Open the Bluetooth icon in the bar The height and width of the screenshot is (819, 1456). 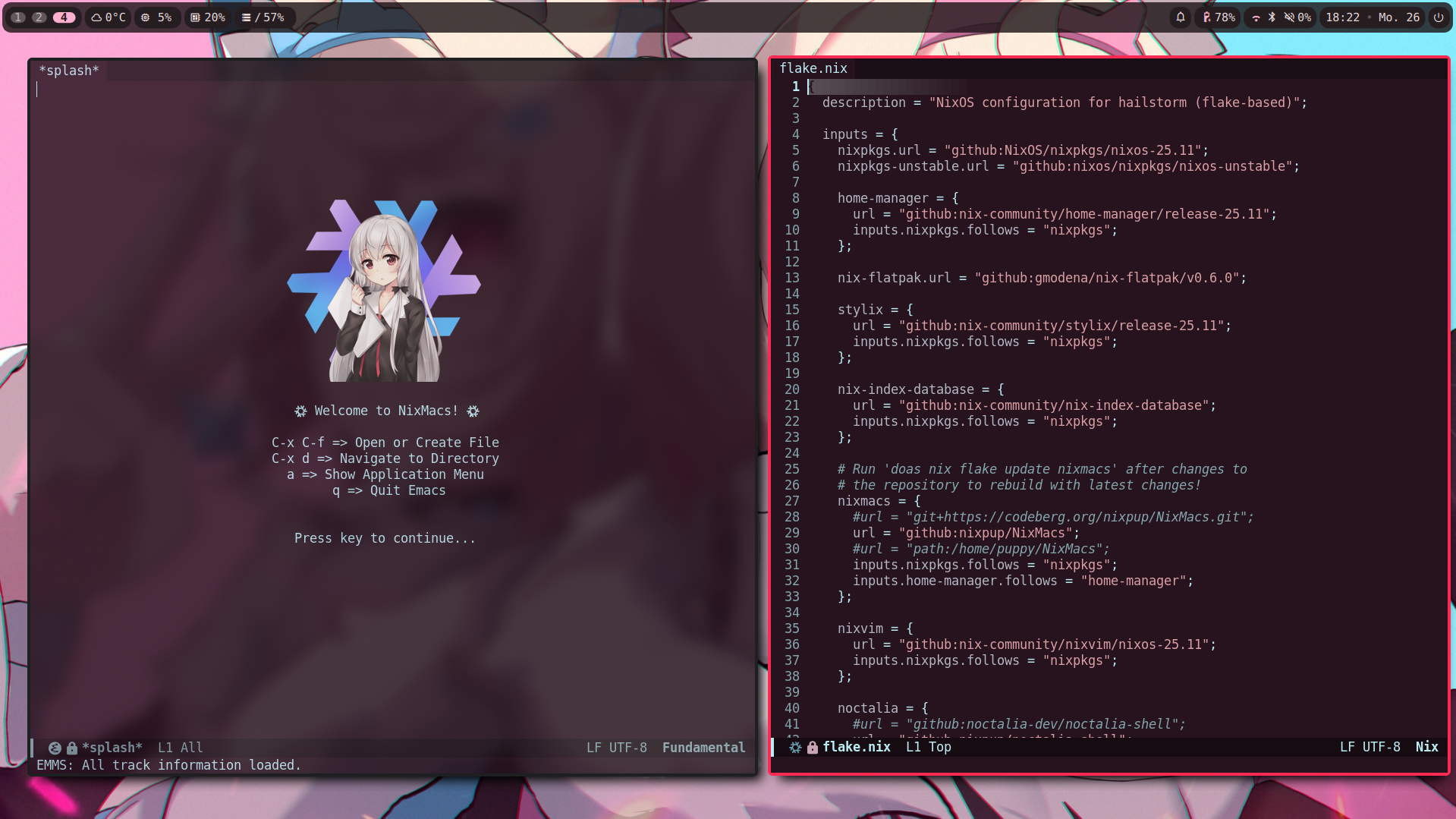pyautogui.click(x=1272, y=17)
